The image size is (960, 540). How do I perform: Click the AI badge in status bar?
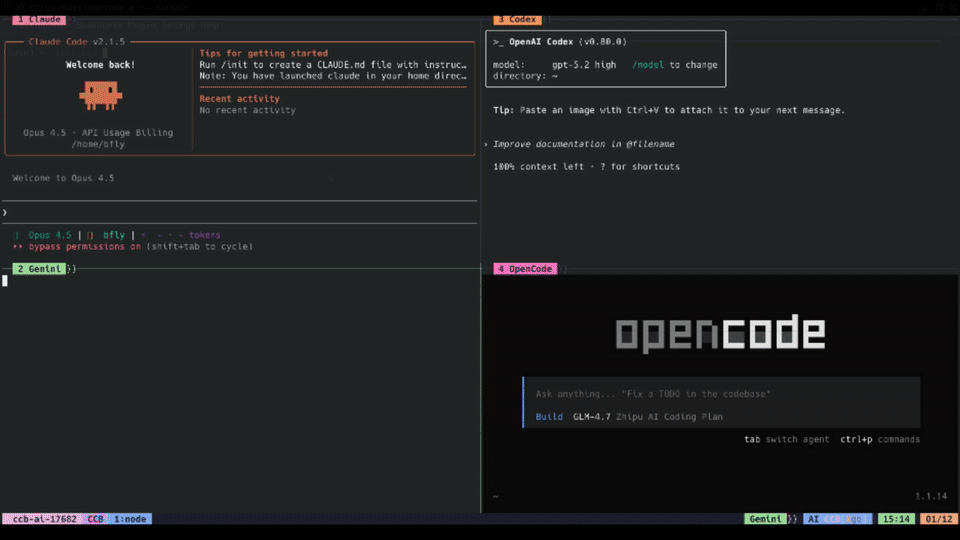coord(814,519)
